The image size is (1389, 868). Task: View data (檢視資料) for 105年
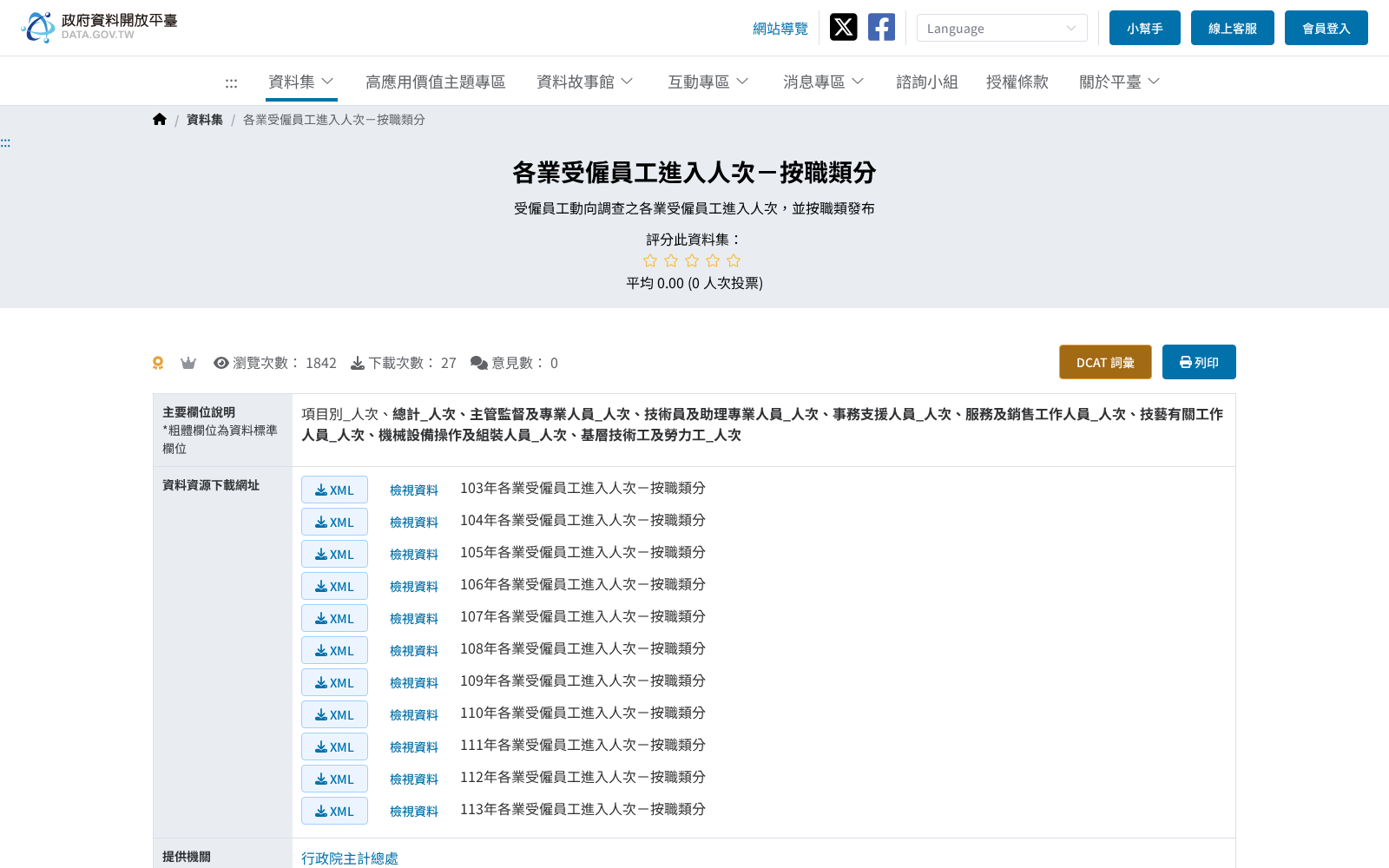tap(414, 555)
